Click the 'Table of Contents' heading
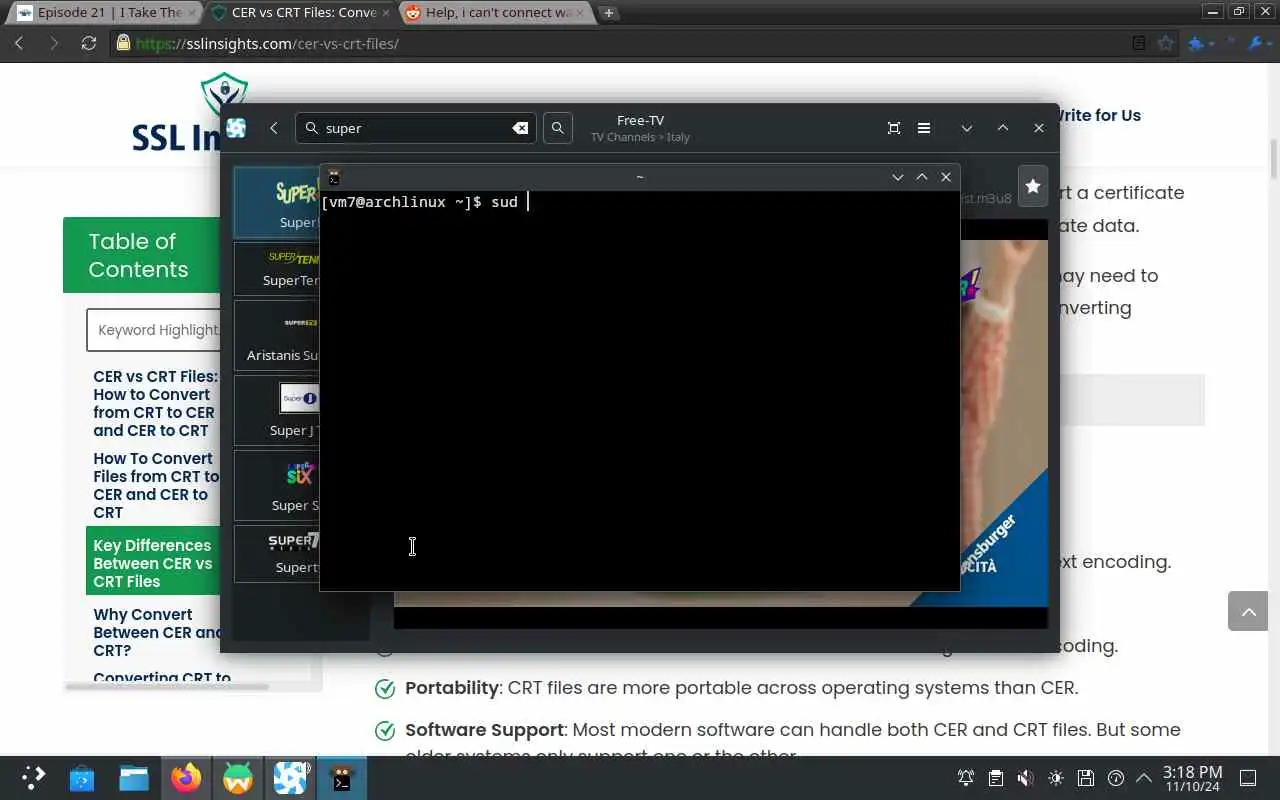 (x=138, y=255)
